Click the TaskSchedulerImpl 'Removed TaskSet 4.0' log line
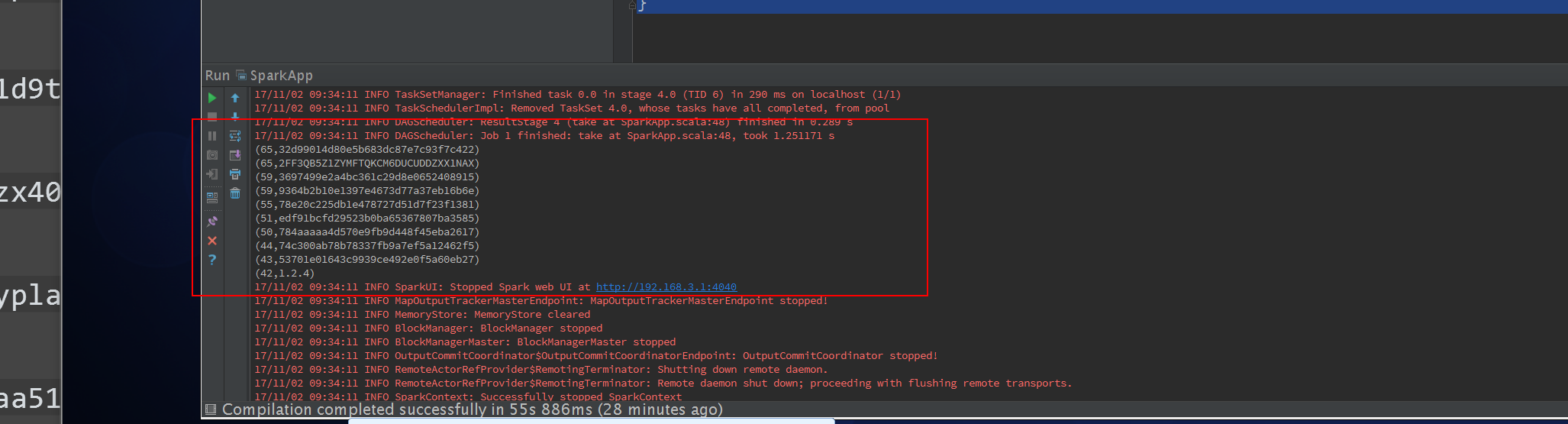 coord(572,108)
